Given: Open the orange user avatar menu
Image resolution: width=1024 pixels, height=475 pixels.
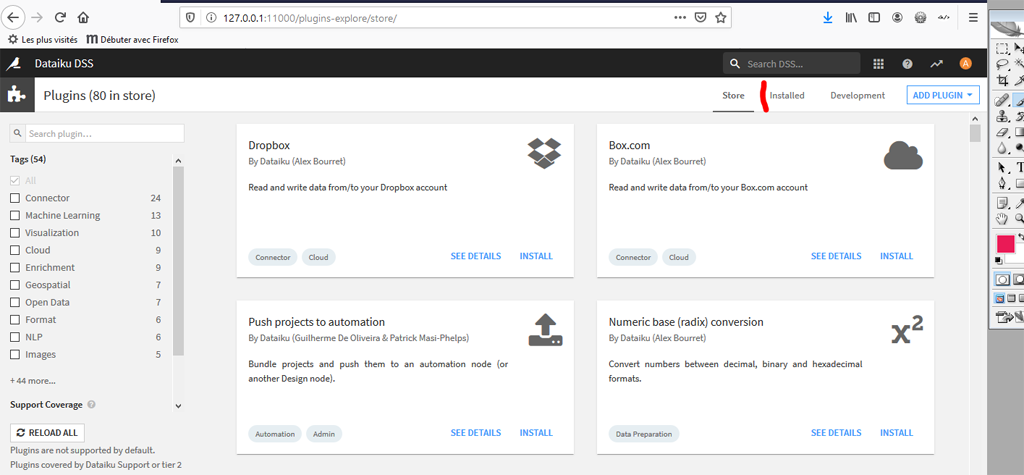Looking at the screenshot, I should click(965, 63).
